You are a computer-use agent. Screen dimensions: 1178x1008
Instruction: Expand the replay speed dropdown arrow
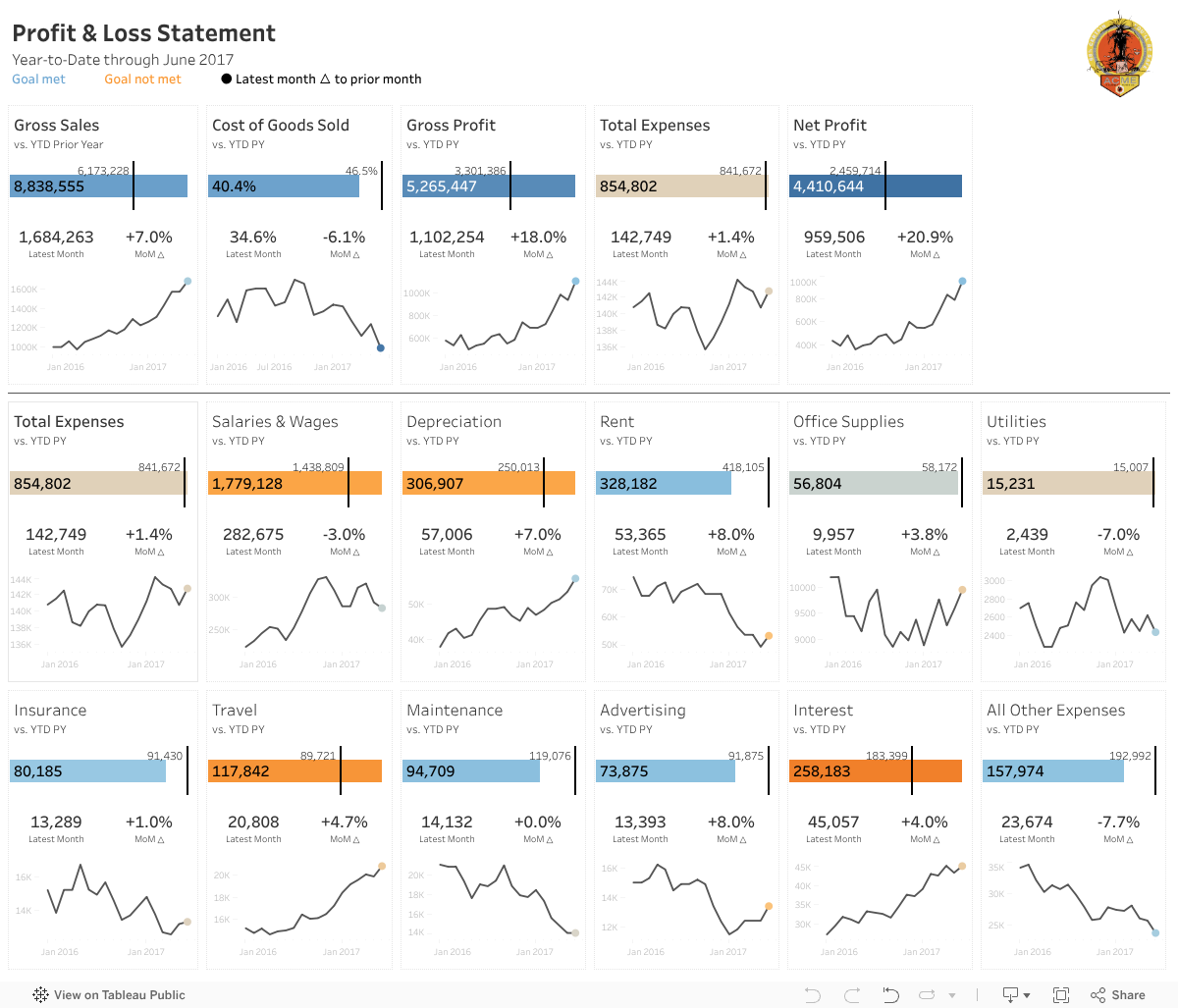tap(951, 995)
